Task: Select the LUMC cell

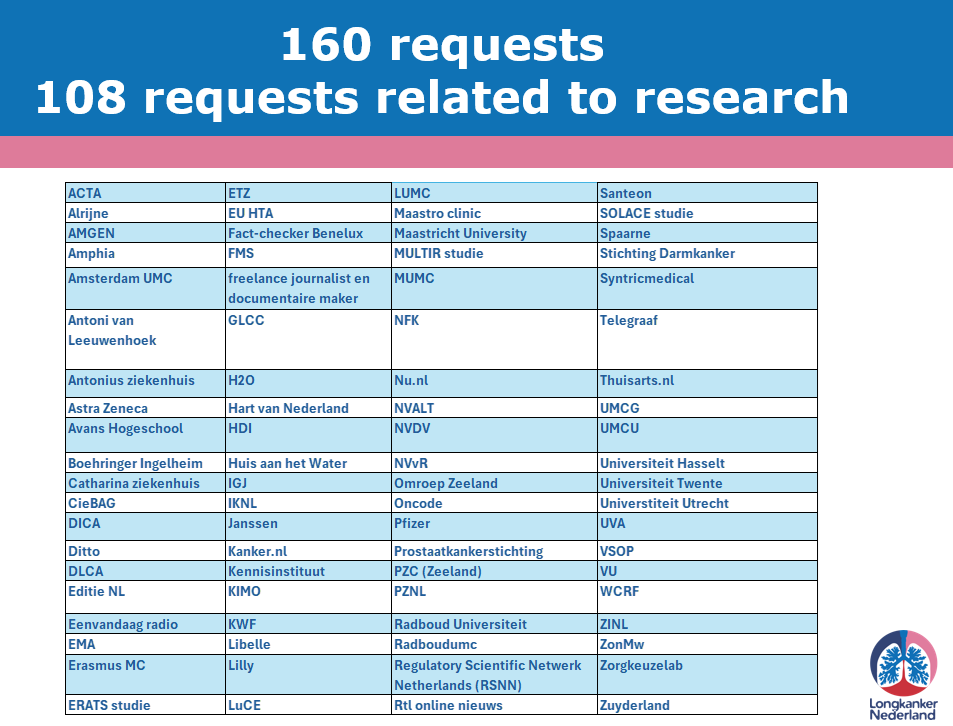Action: click(x=494, y=193)
